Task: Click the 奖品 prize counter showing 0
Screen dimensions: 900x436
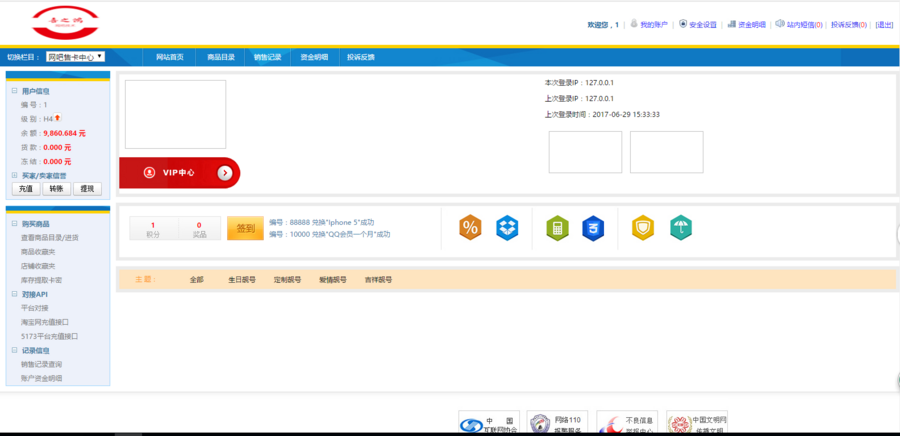Action: 199,228
